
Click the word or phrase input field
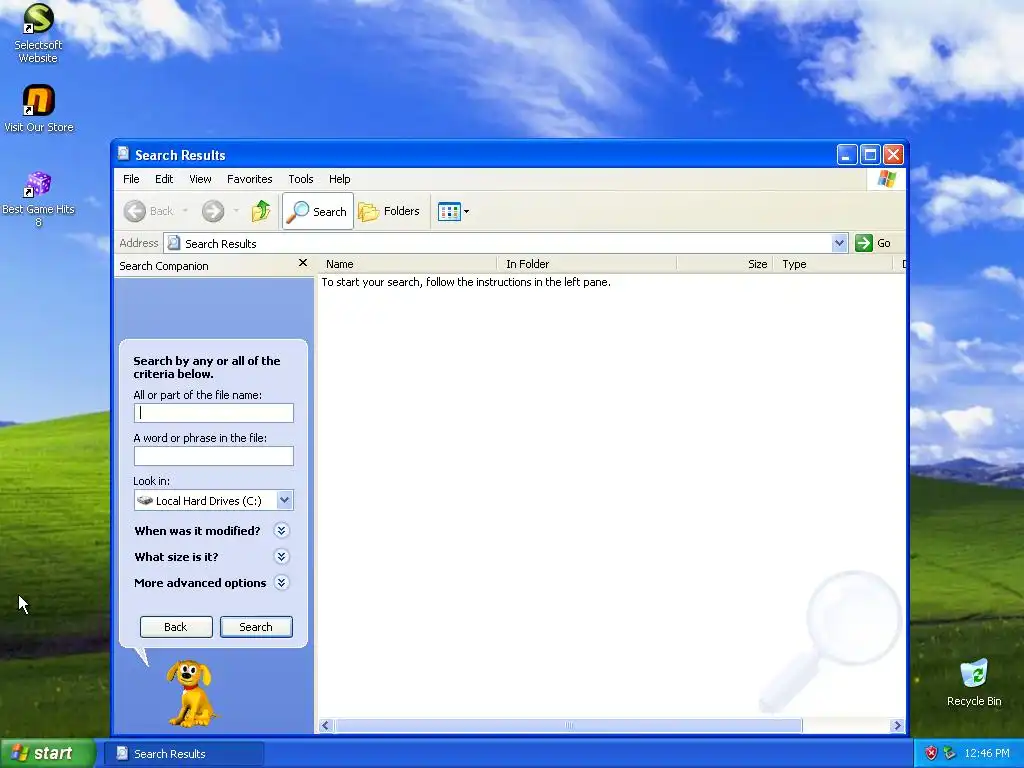click(214, 456)
